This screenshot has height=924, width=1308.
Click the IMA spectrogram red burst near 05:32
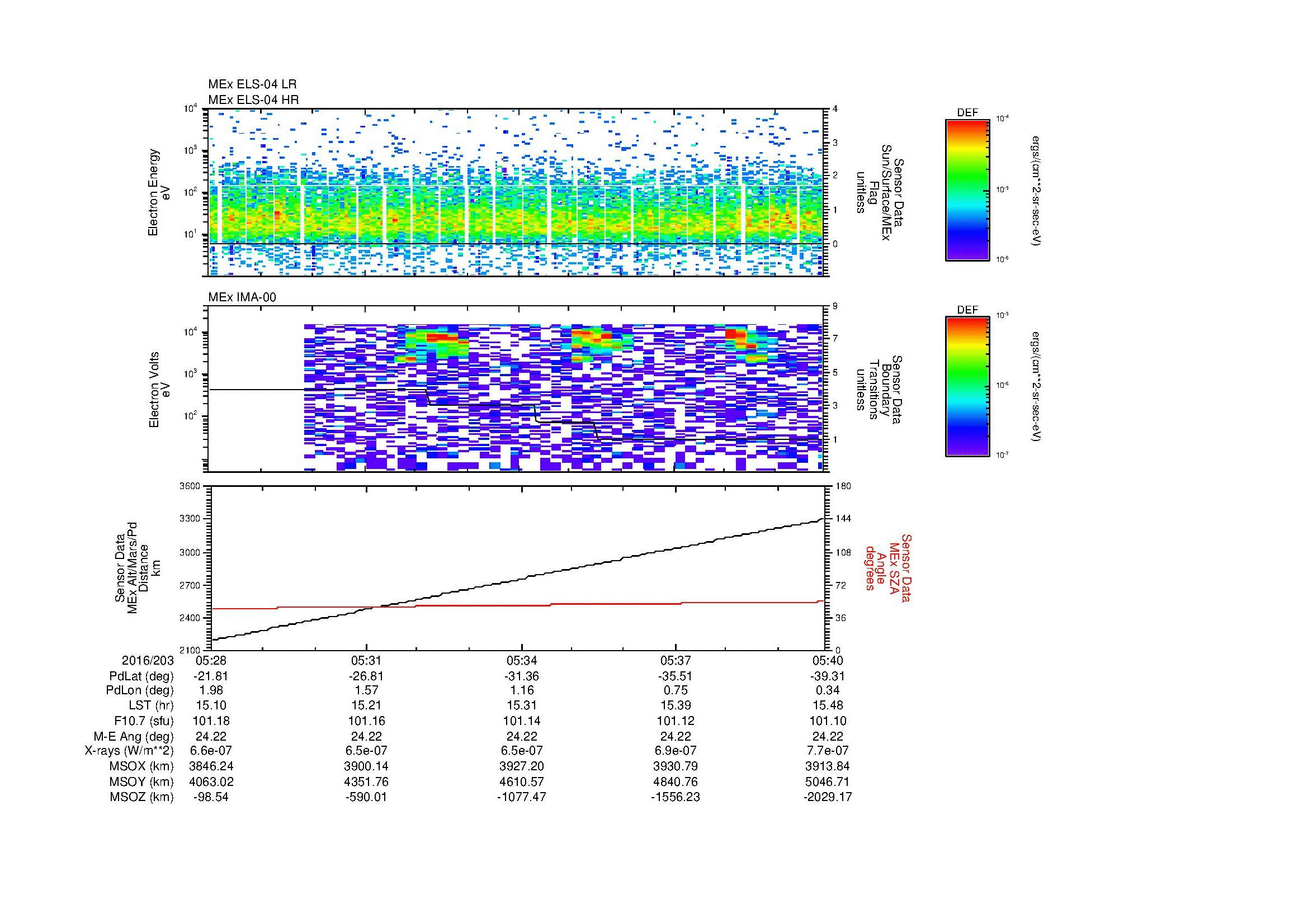coord(442,338)
